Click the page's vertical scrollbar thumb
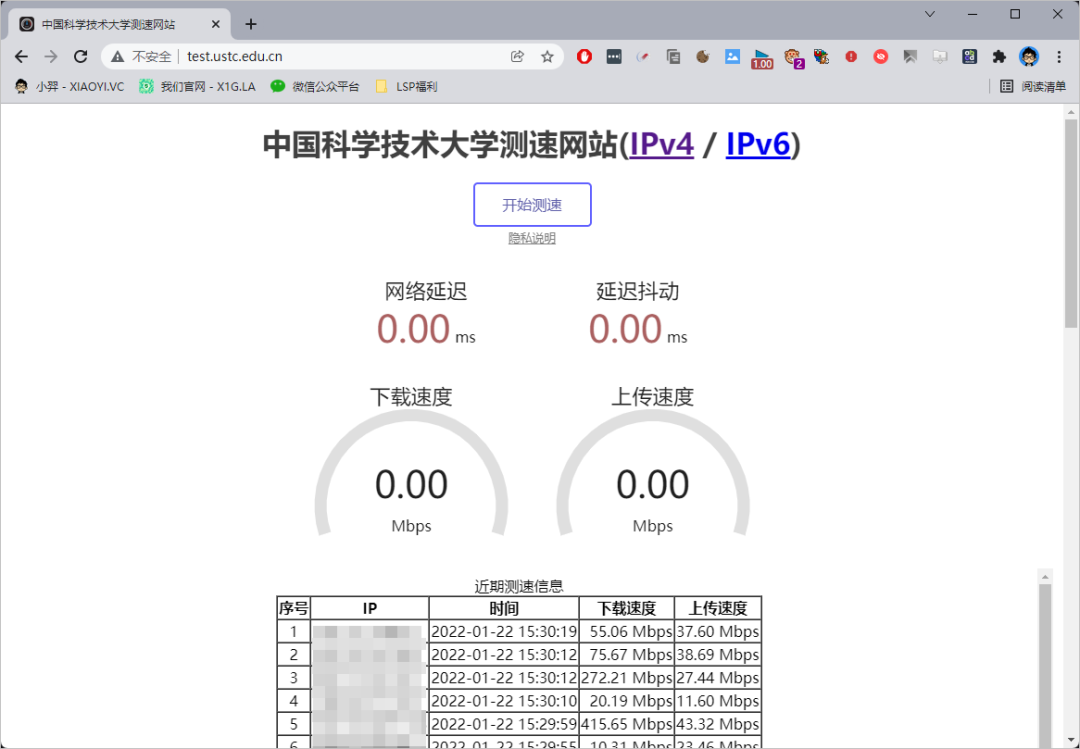This screenshot has height=749, width=1080. [x=1071, y=224]
